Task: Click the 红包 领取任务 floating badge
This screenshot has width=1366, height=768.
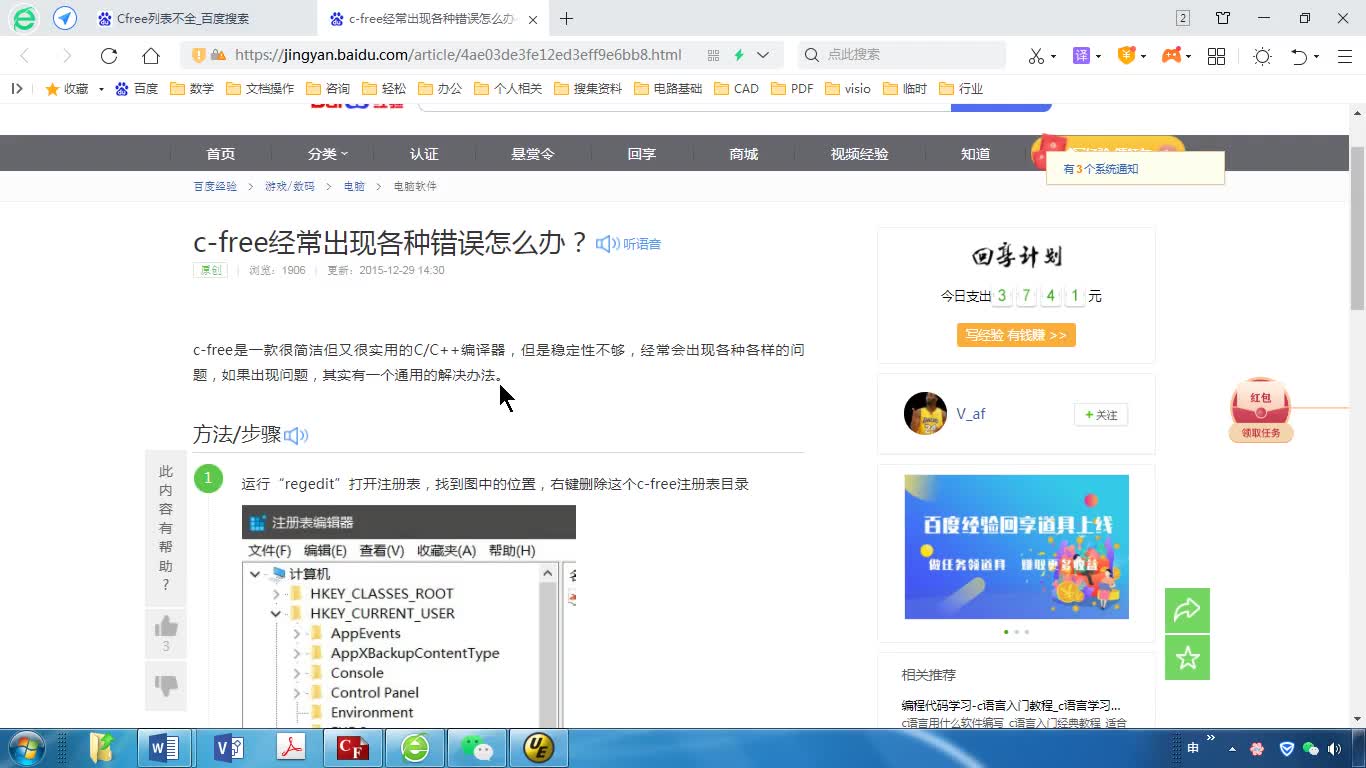Action: coord(1261,410)
